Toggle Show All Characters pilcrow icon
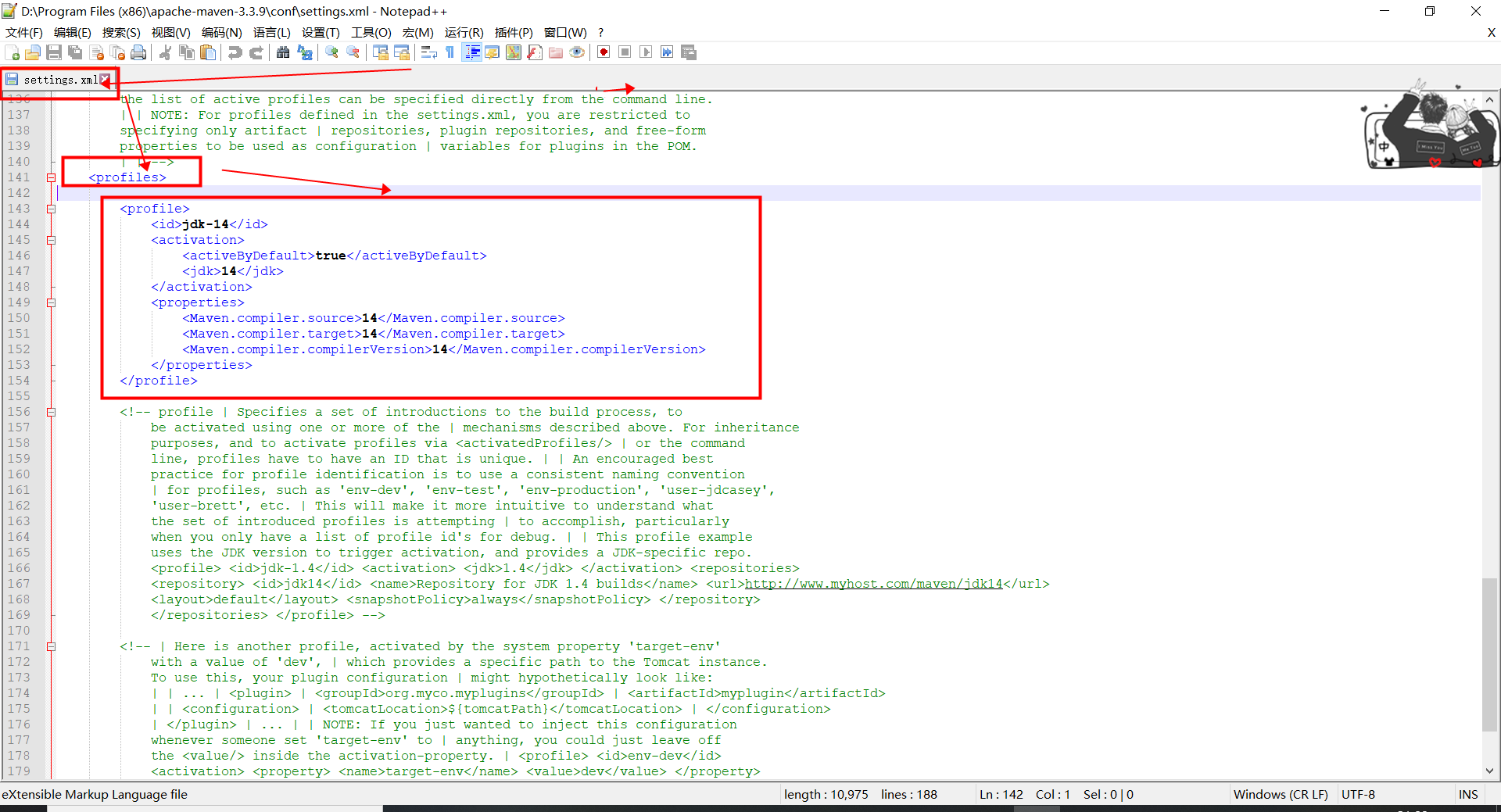 [x=450, y=52]
